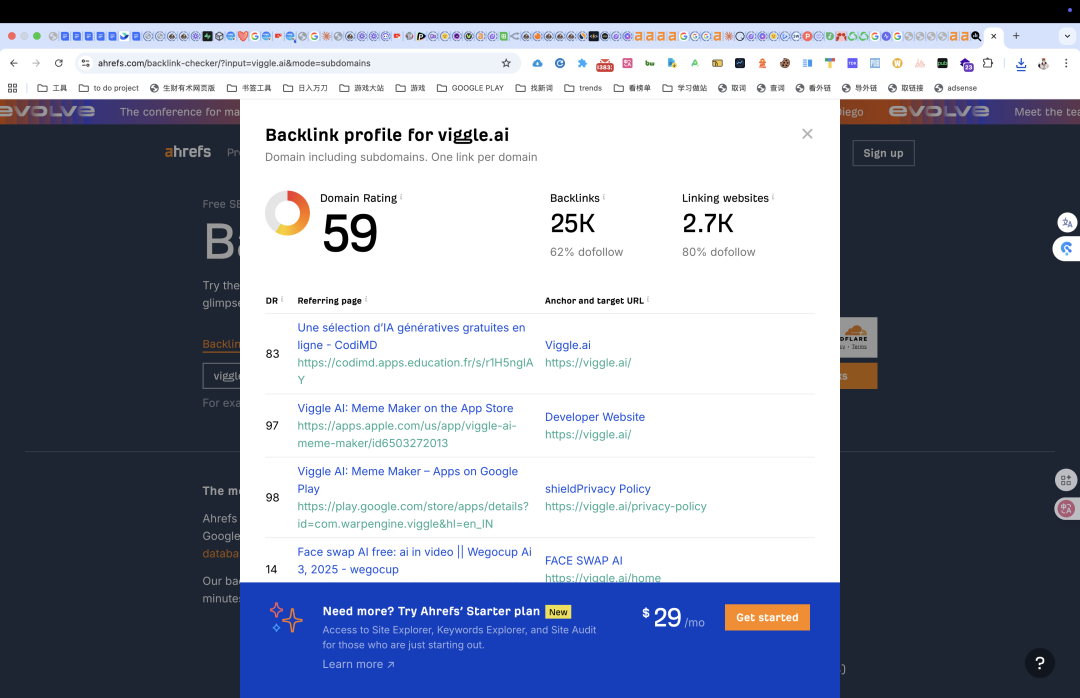Open the CodiMD referring page link

411,336
